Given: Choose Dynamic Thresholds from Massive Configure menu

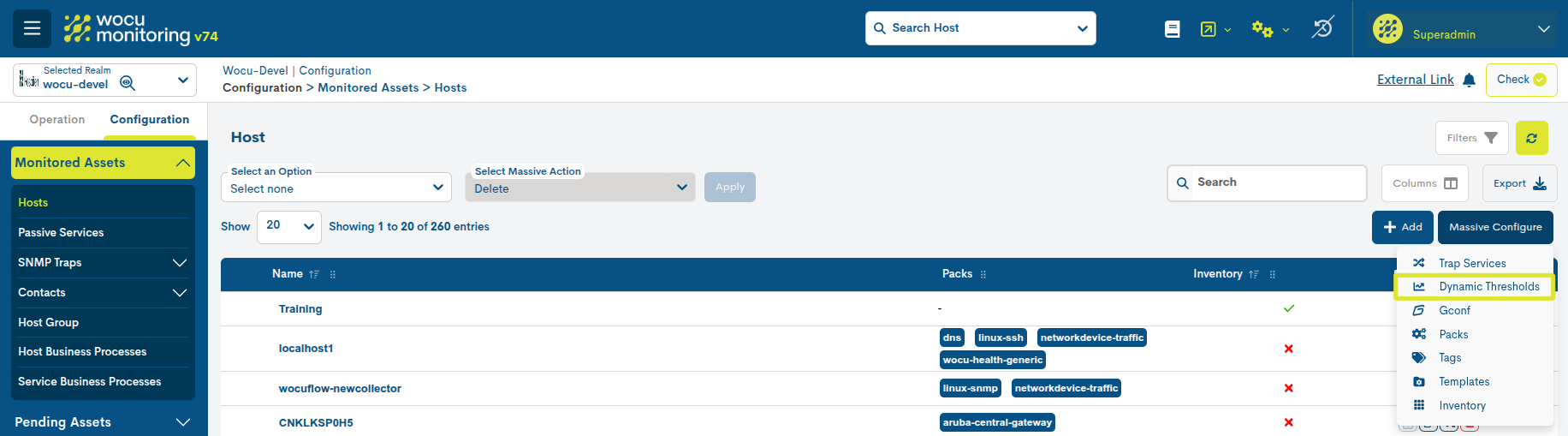Looking at the screenshot, I should [x=1474, y=286].
